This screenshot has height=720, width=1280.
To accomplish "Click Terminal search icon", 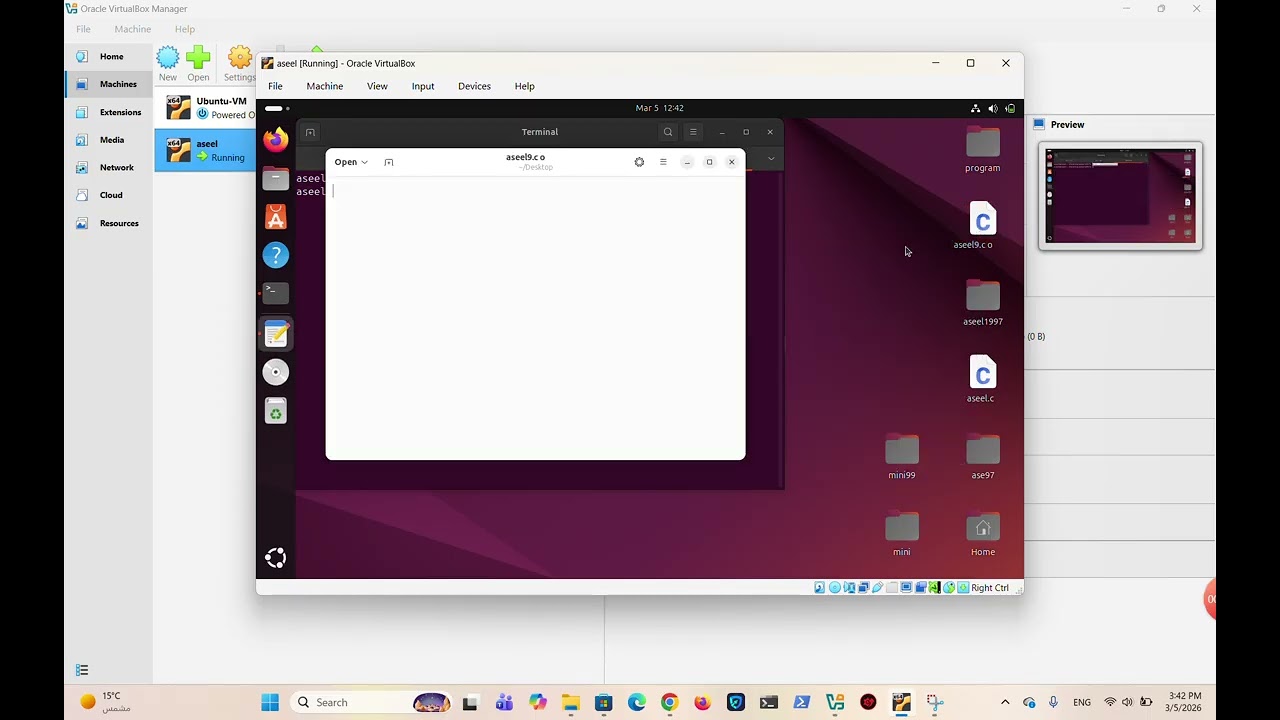I will click(668, 132).
